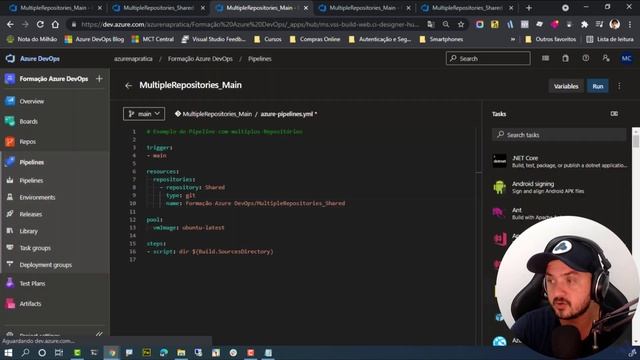
Task: Open Overview in the sidebar
Action: [x=31, y=101]
